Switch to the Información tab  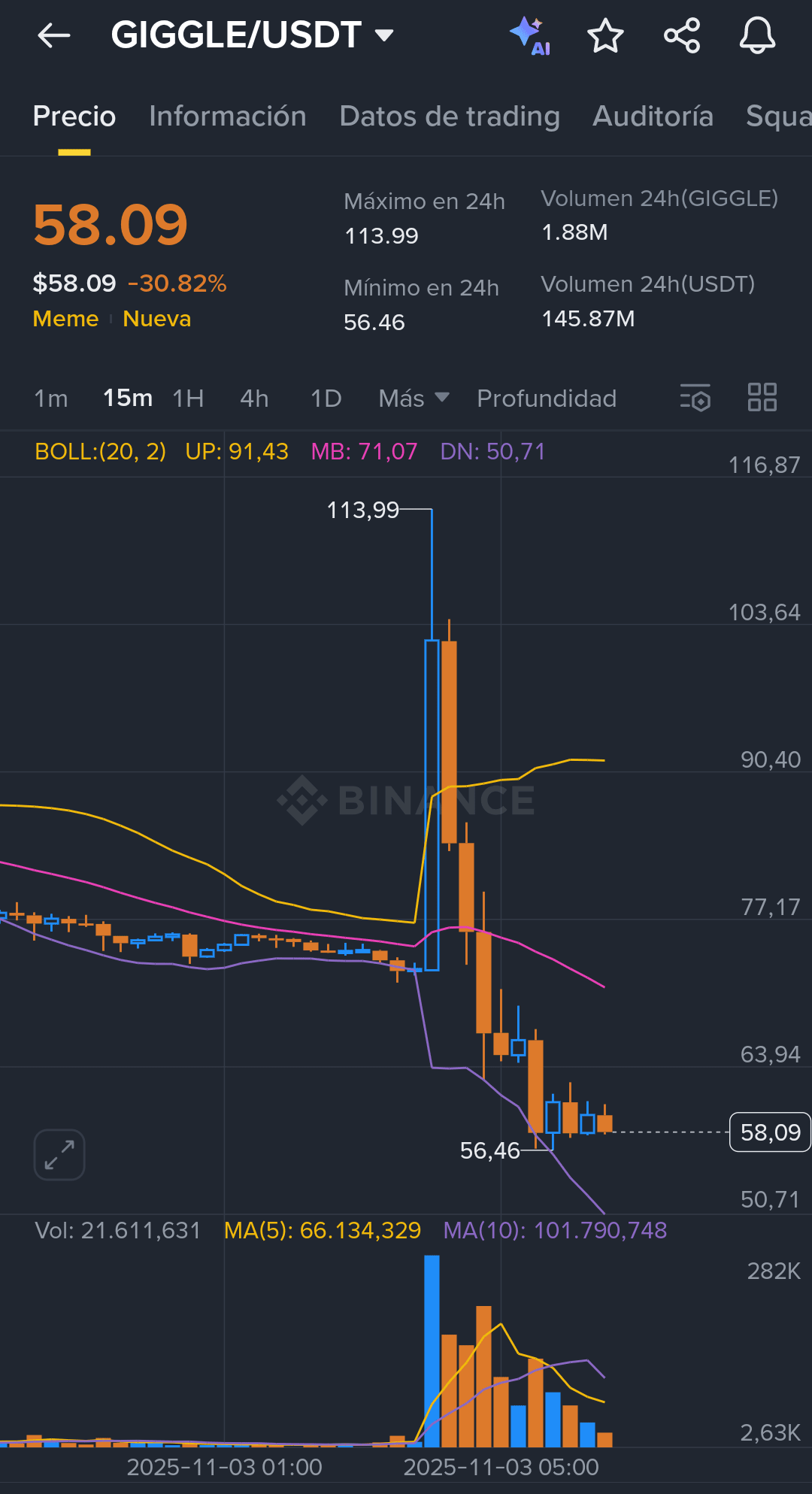(x=228, y=117)
